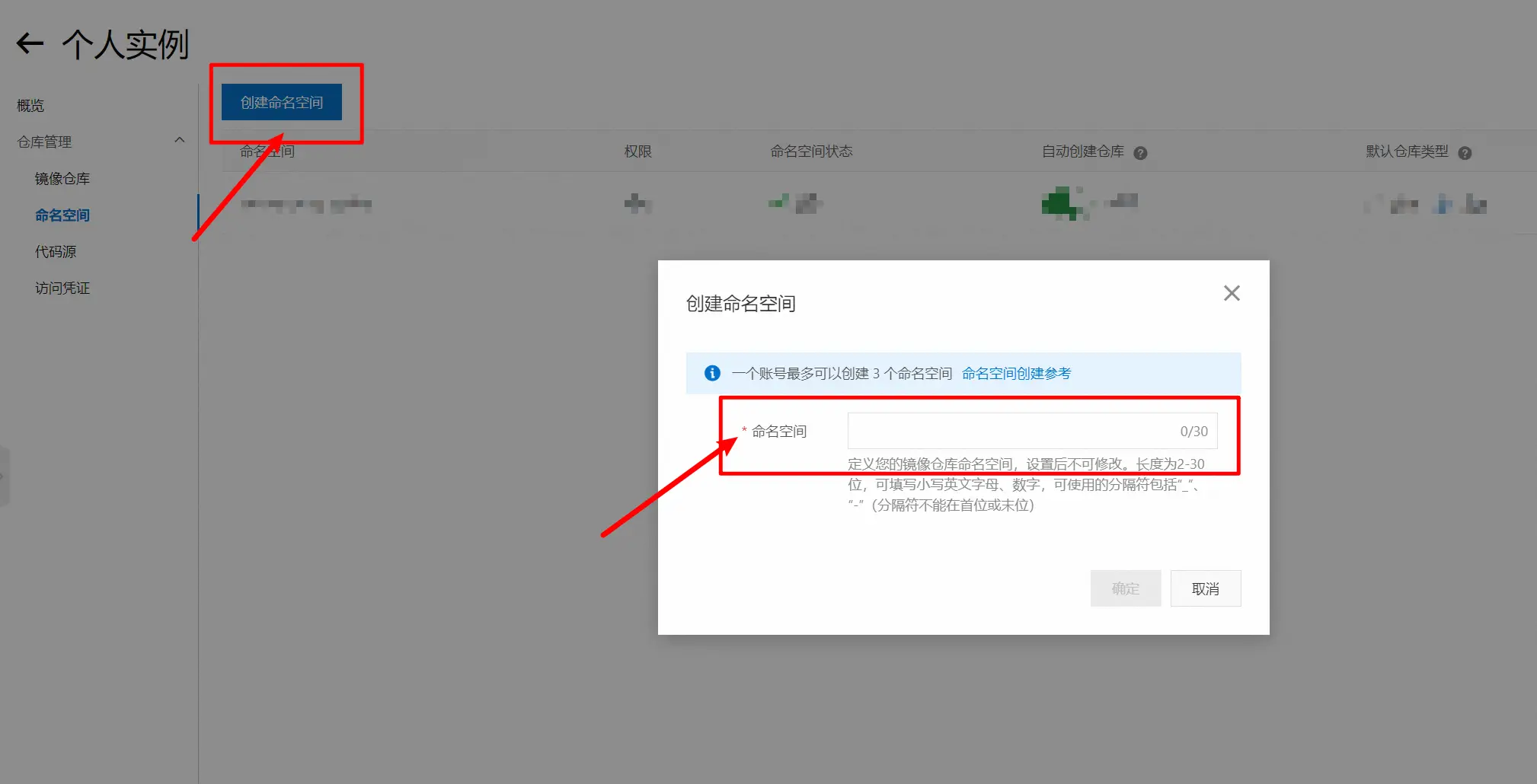Click the 确定 button to confirm
This screenshot has width=1537, height=784.
click(1126, 588)
